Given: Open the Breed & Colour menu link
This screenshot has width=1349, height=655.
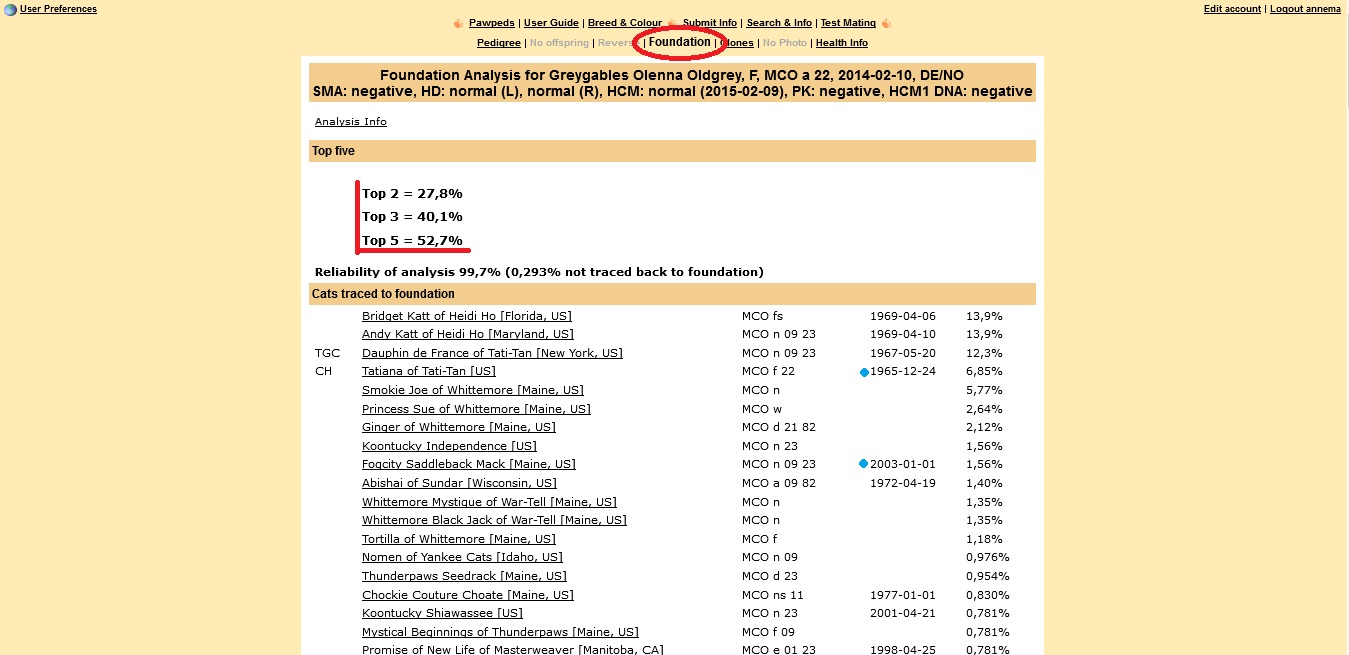Looking at the screenshot, I should tap(625, 23).
